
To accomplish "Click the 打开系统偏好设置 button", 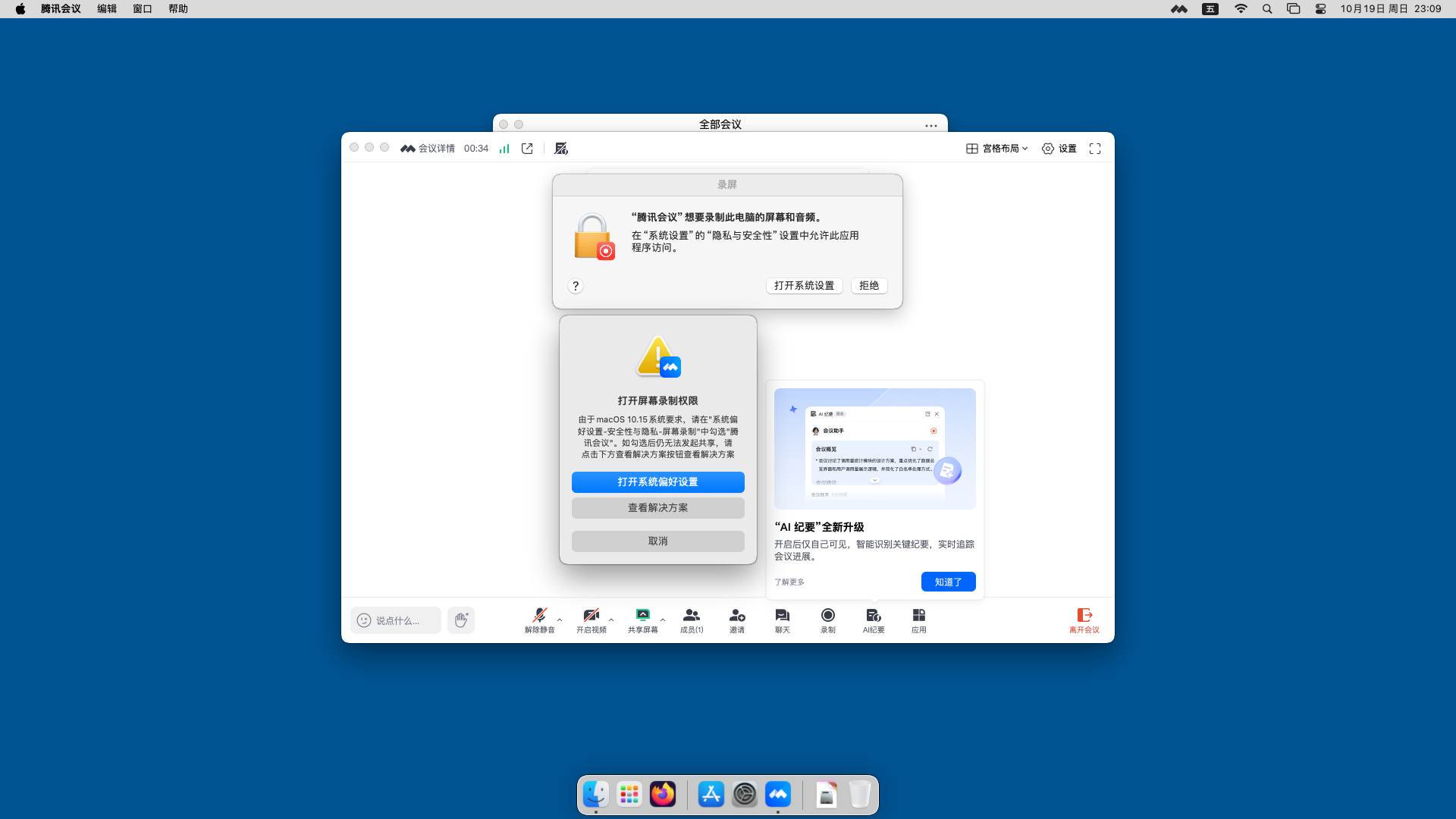I will click(657, 482).
